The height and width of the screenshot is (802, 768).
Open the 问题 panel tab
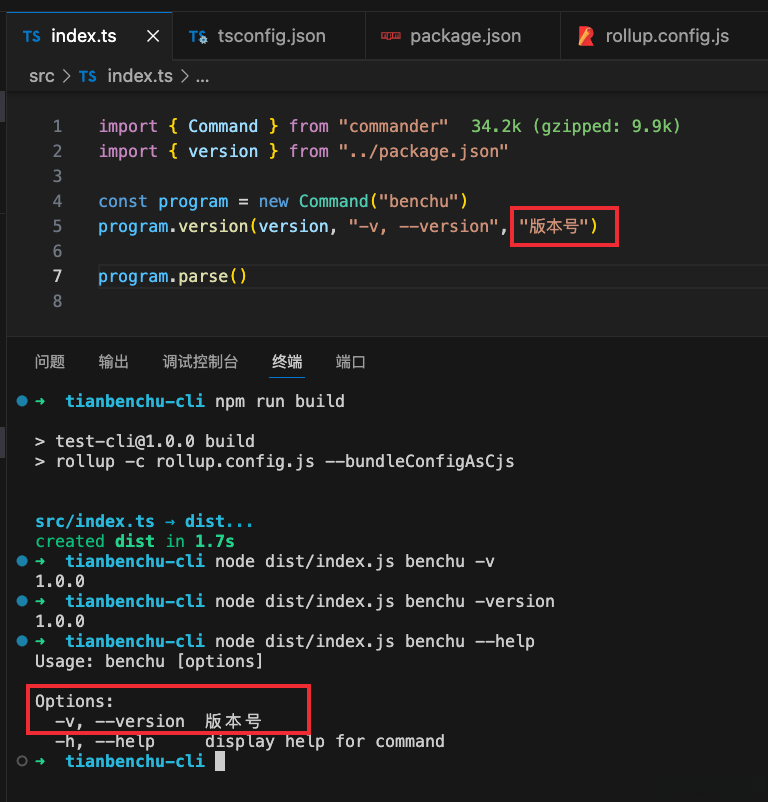pos(50,362)
